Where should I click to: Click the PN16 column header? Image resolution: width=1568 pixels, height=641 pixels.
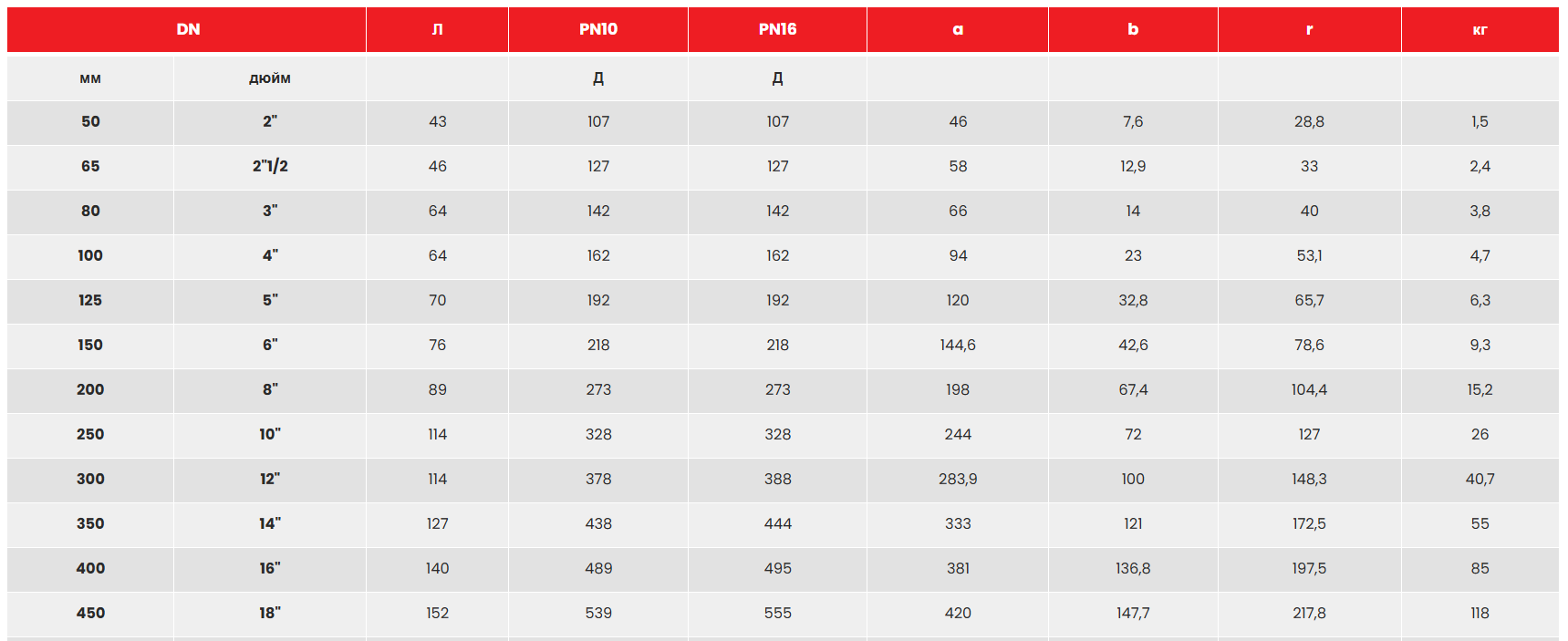(x=777, y=29)
